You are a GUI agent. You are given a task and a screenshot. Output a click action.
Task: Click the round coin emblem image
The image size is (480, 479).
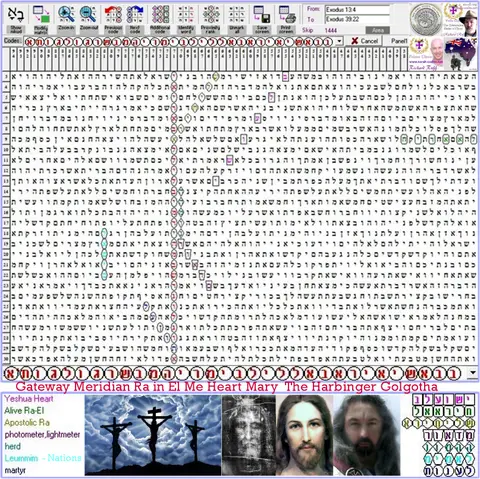pos(425,19)
